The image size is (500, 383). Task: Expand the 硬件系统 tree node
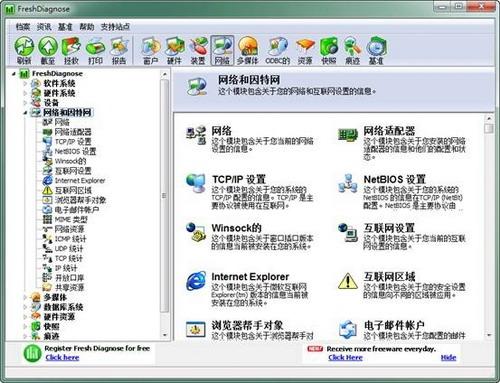(25, 93)
